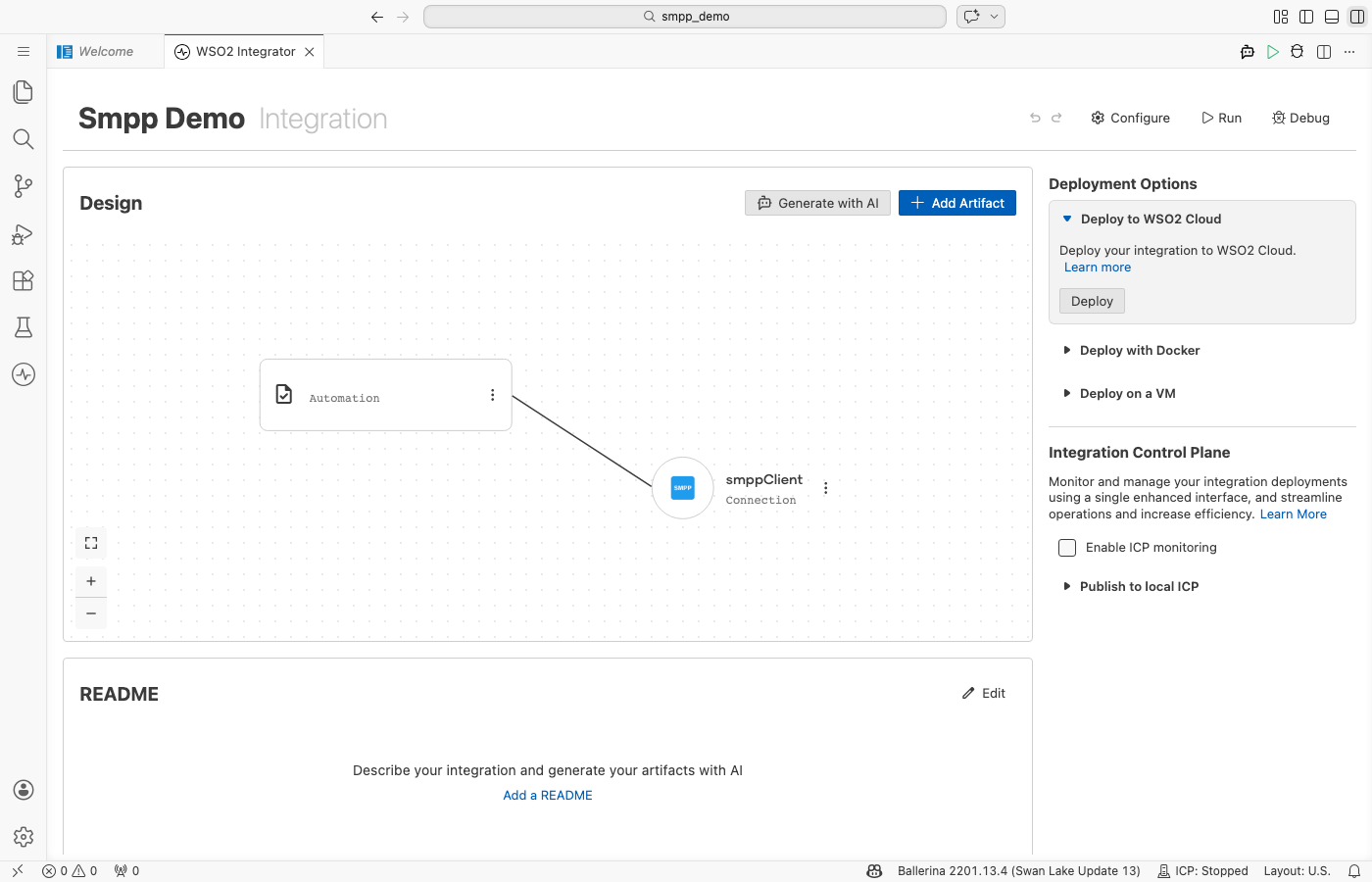Click debug bug icon in editor toolbar
The width and height of the screenshot is (1372, 882).
(x=1298, y=52)
